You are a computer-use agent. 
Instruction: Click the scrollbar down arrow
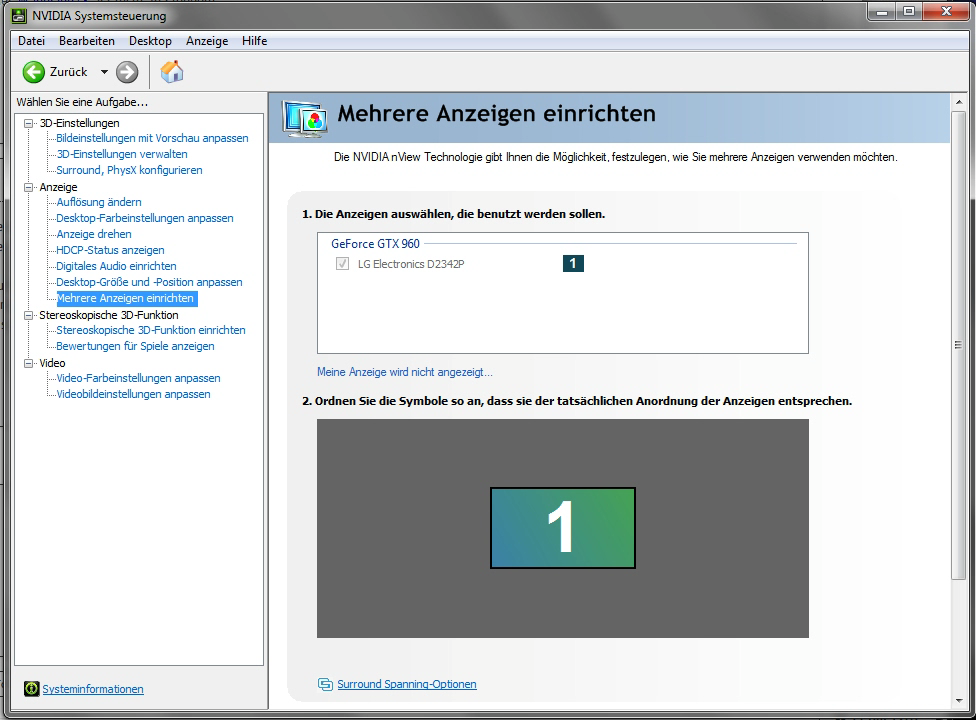coord(959,701)
